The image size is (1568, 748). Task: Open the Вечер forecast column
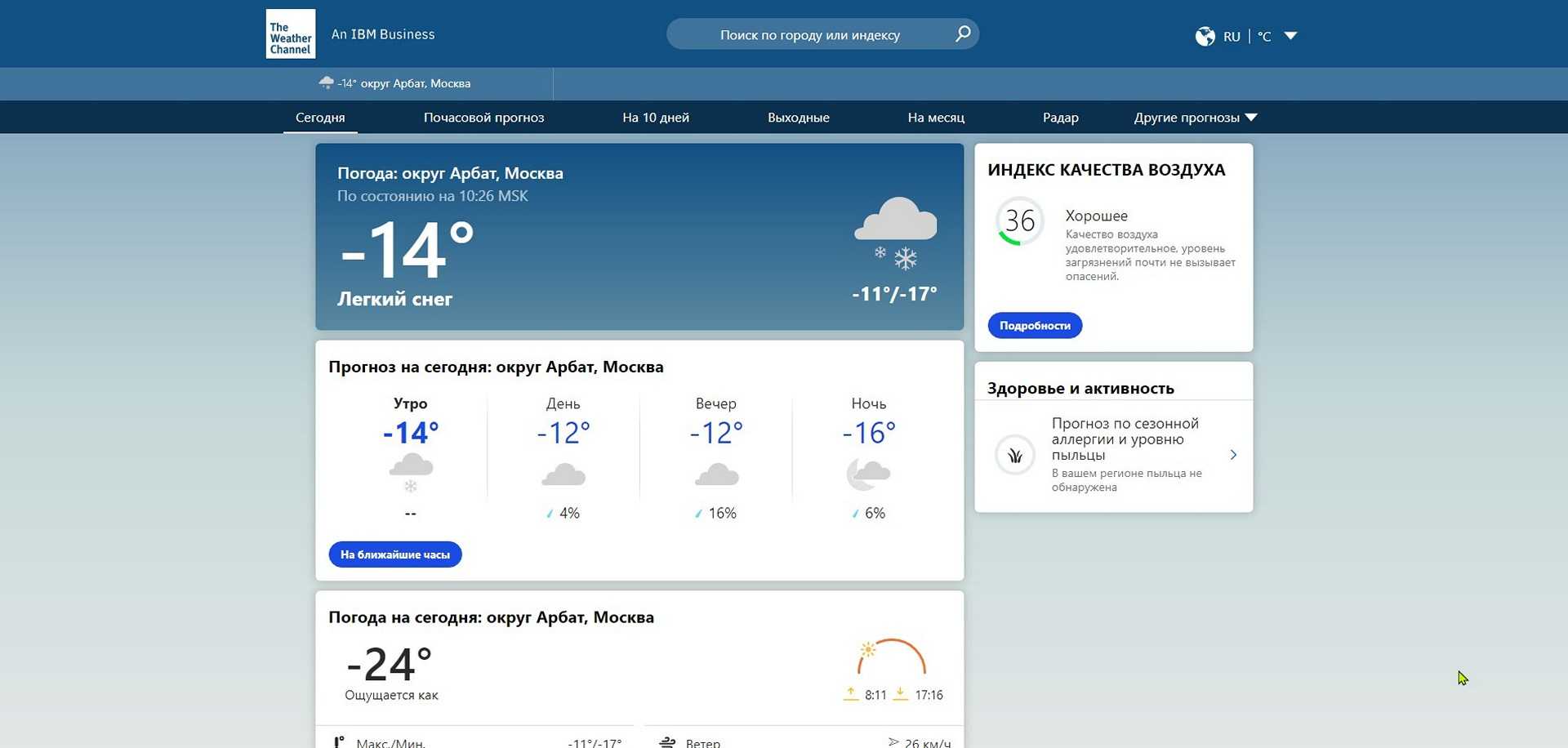tap(716, 457)
